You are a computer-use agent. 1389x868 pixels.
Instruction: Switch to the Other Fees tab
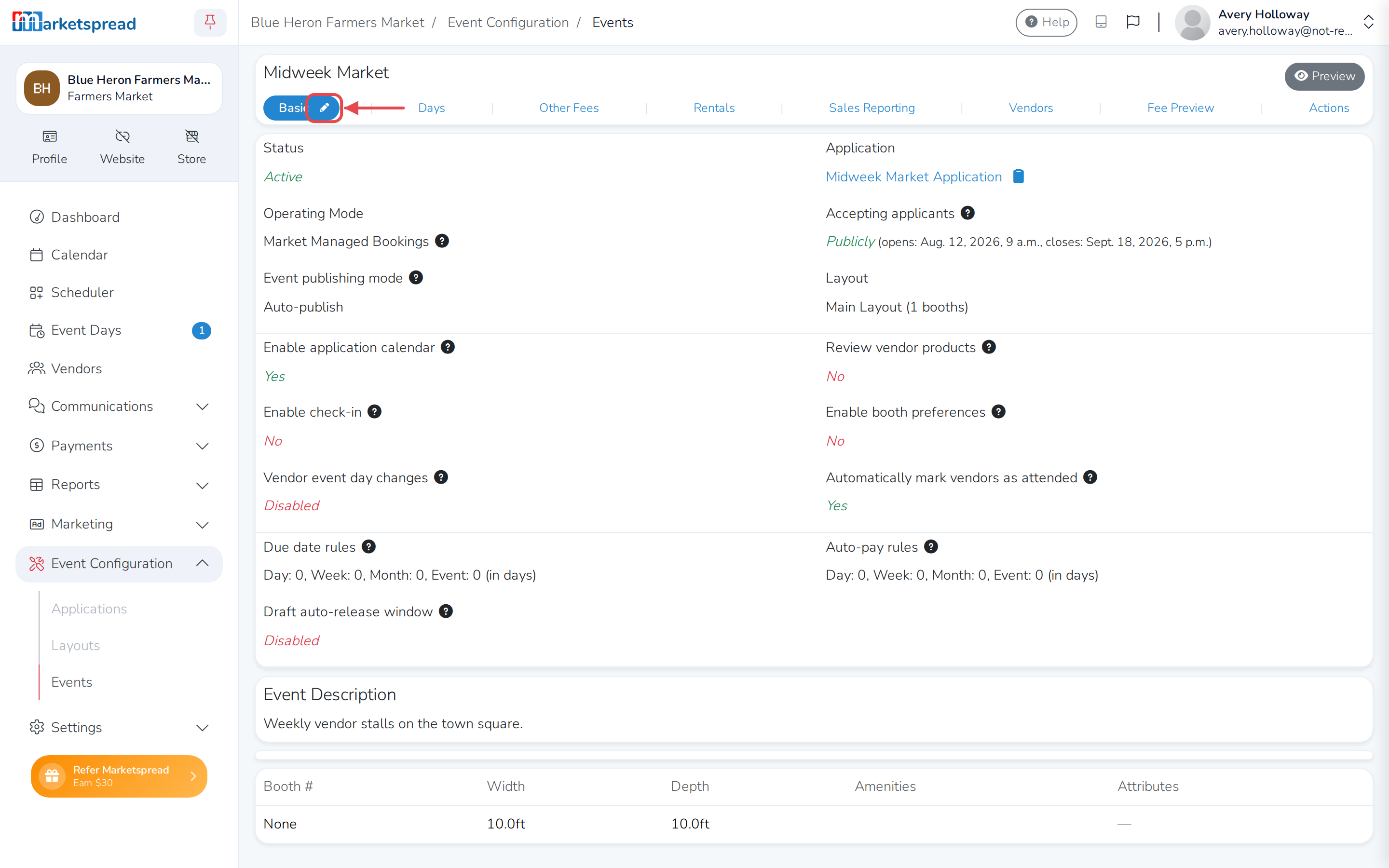(569, 108)
